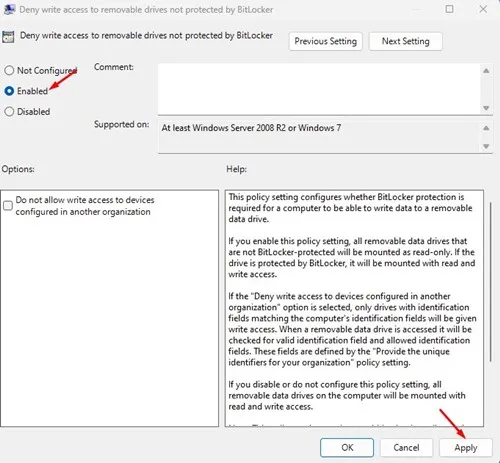Click the Help pane vertical scrollbar
Viewport: 500px width, 463px height.
pos(490,282)
